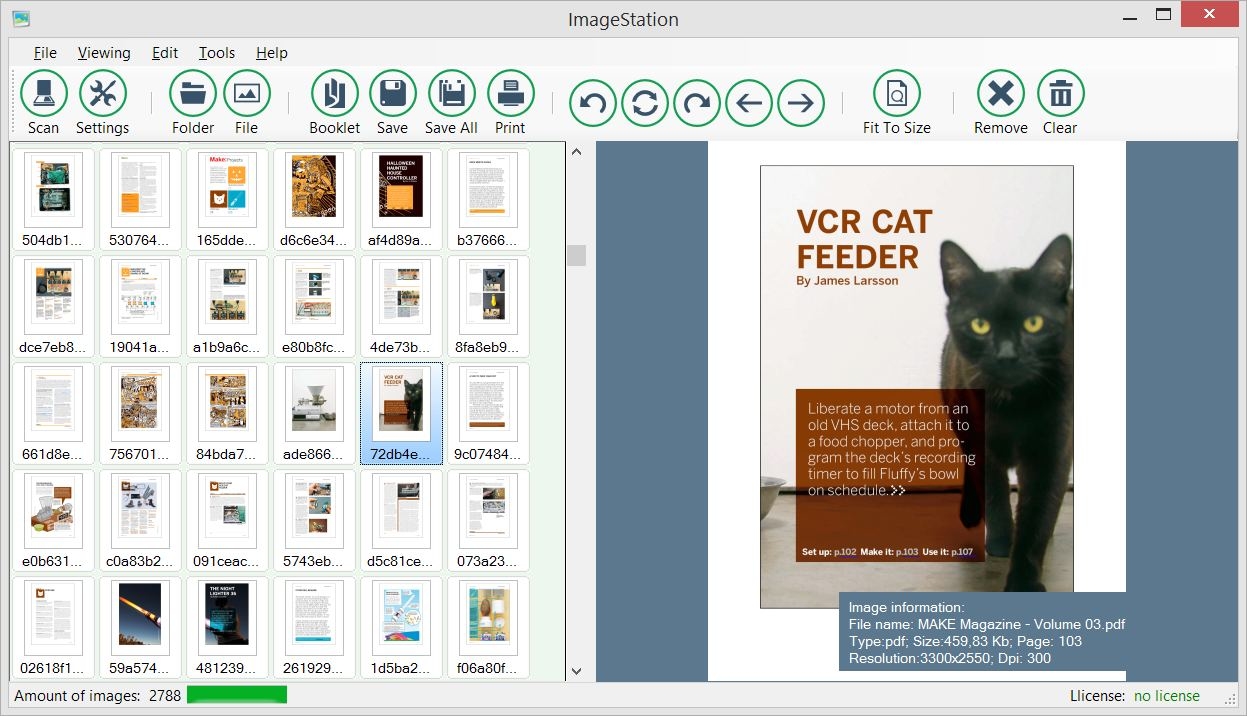This screenshot has height=716, width=1247.
Task: Select thumbnail 9c07484...
Action: click(488, 414)
